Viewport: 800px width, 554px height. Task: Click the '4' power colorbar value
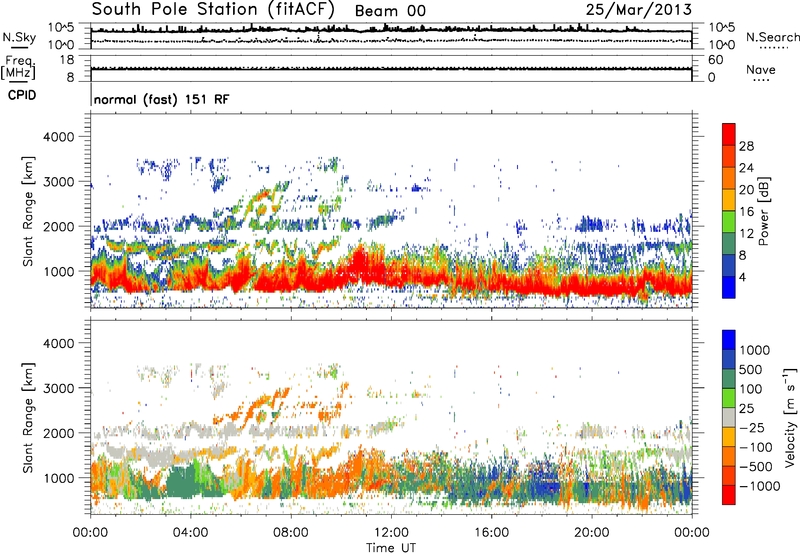[x=742, y=277]
